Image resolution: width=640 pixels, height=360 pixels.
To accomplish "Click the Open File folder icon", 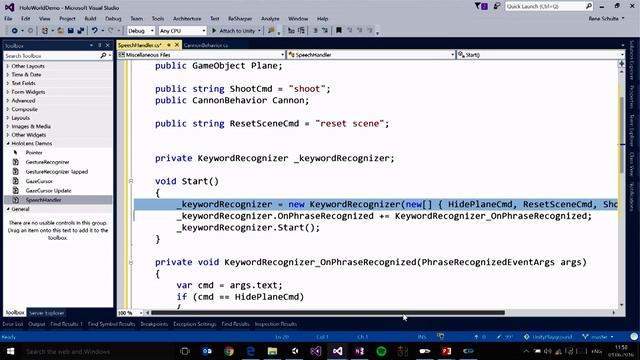I will 60,31.
